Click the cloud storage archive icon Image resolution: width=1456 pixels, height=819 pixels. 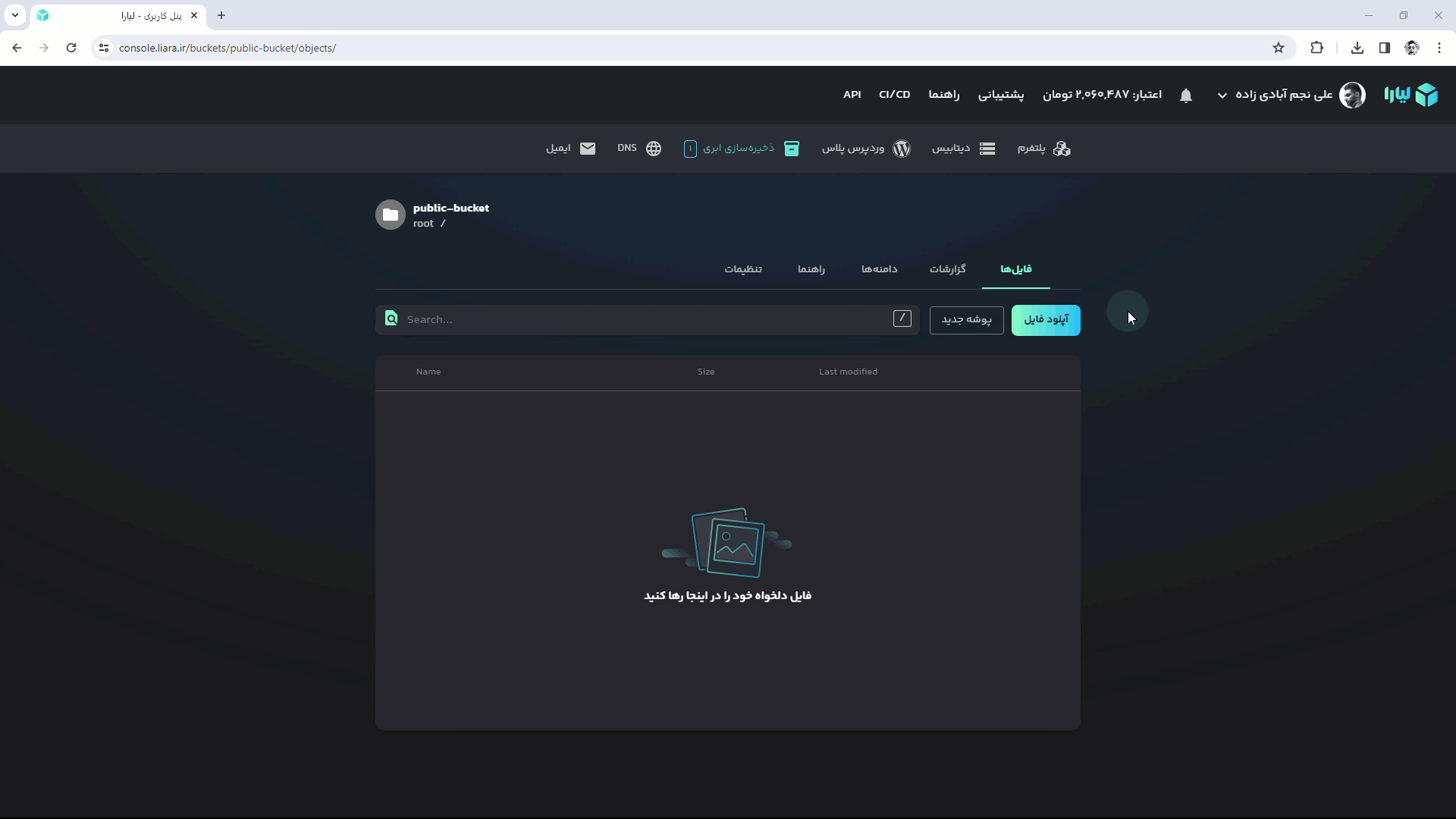point(792,149)
